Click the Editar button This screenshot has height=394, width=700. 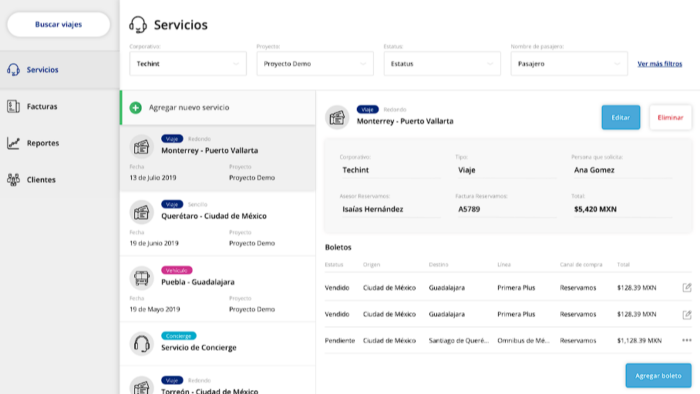pyautogui.click(x=621, y=117)
